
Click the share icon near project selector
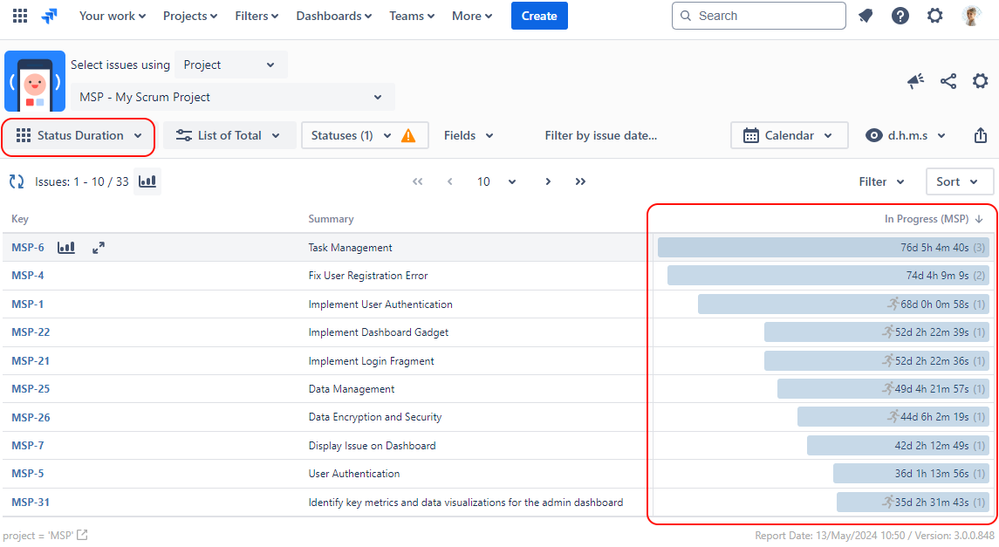948,81
